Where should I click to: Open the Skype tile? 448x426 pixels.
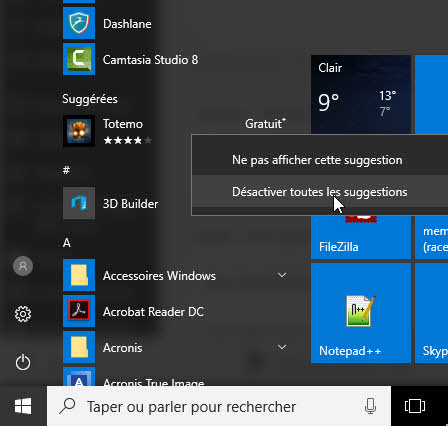click(x=432, y=313)
